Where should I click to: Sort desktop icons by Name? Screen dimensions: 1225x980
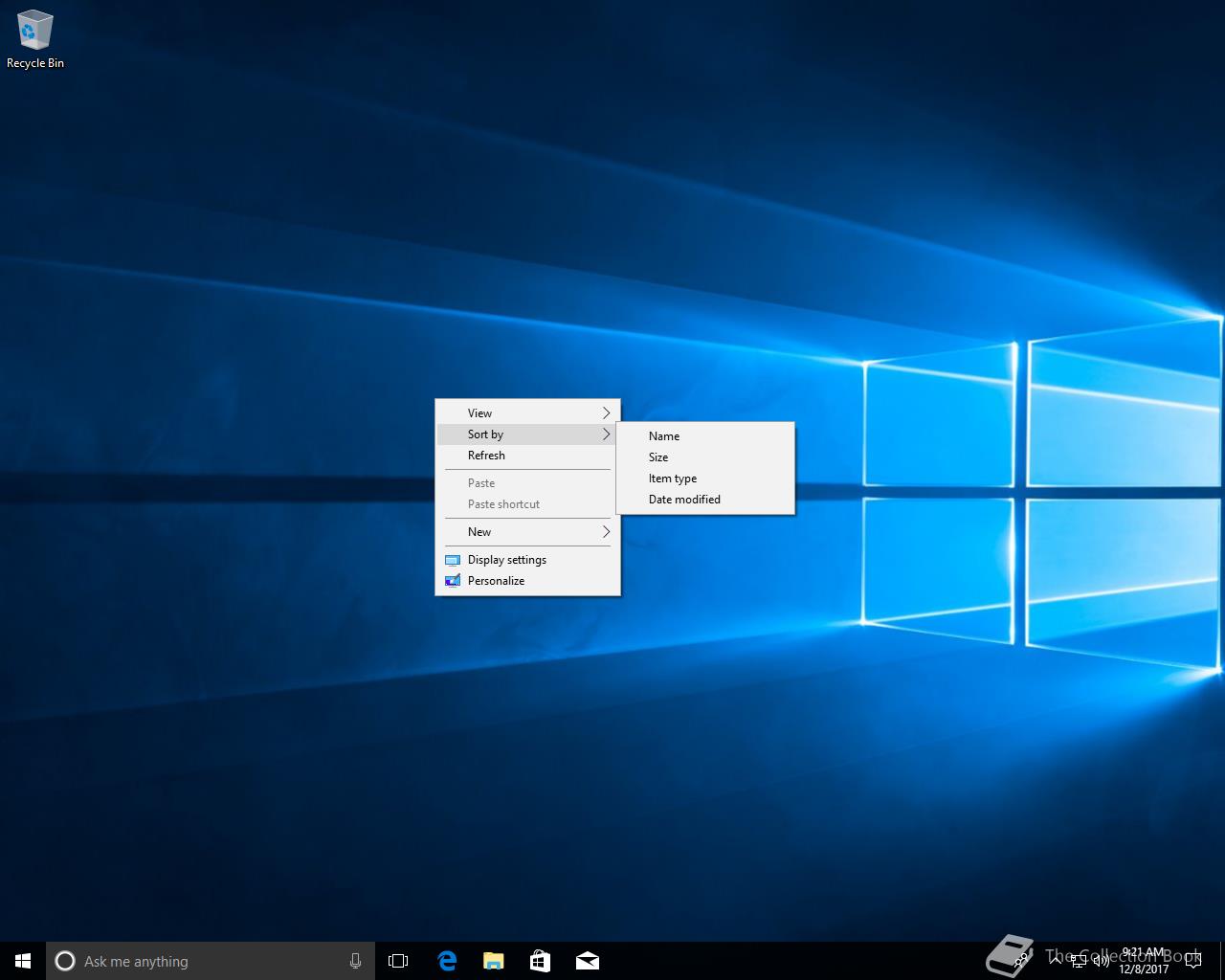point(705,436)
